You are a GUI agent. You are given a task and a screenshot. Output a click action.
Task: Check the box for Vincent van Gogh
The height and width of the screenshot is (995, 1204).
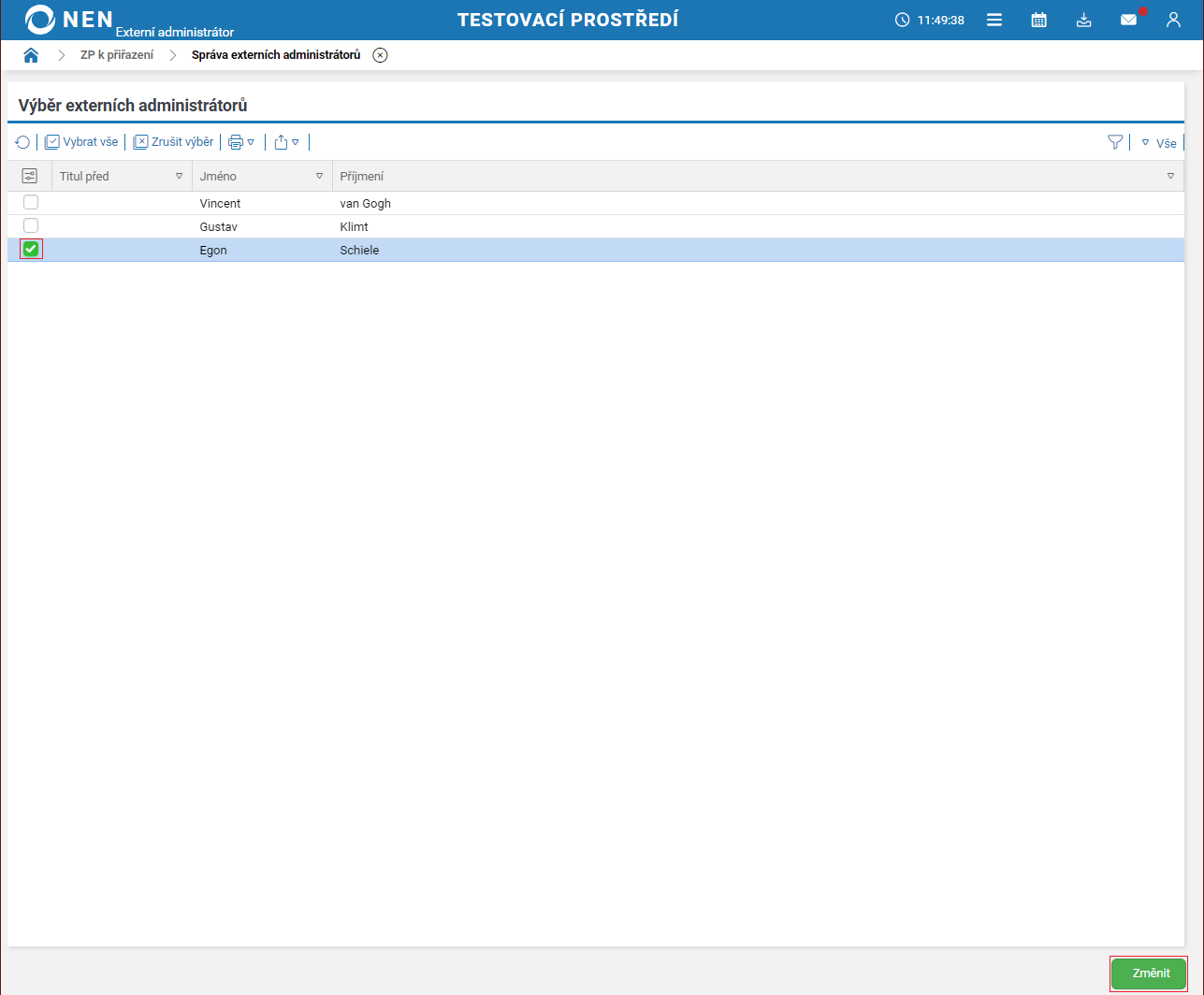[x=31, y=202]
